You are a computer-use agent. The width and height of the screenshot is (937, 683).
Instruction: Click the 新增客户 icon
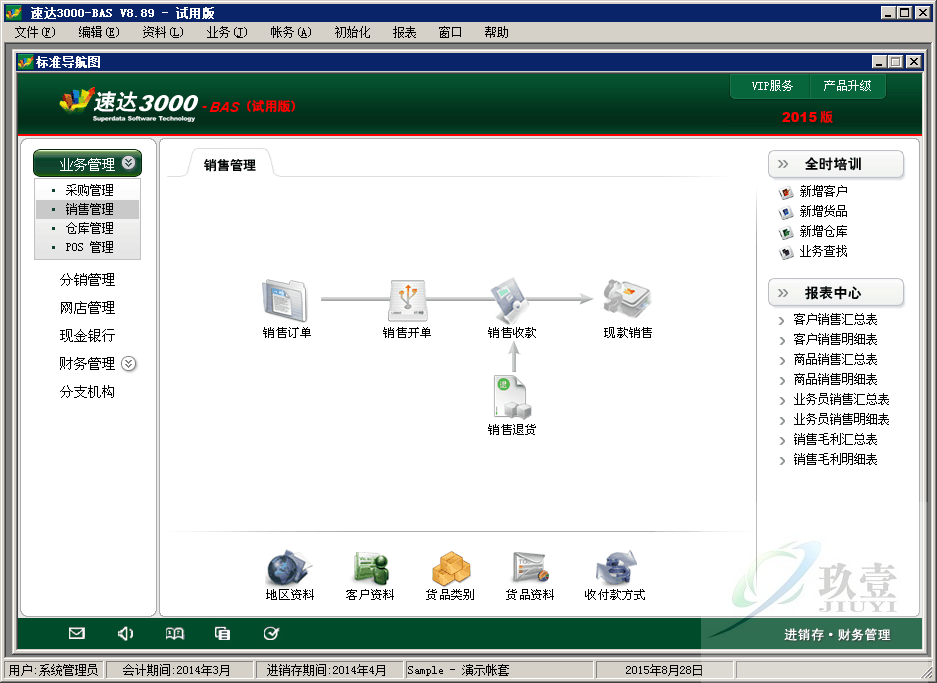[786, 192]
